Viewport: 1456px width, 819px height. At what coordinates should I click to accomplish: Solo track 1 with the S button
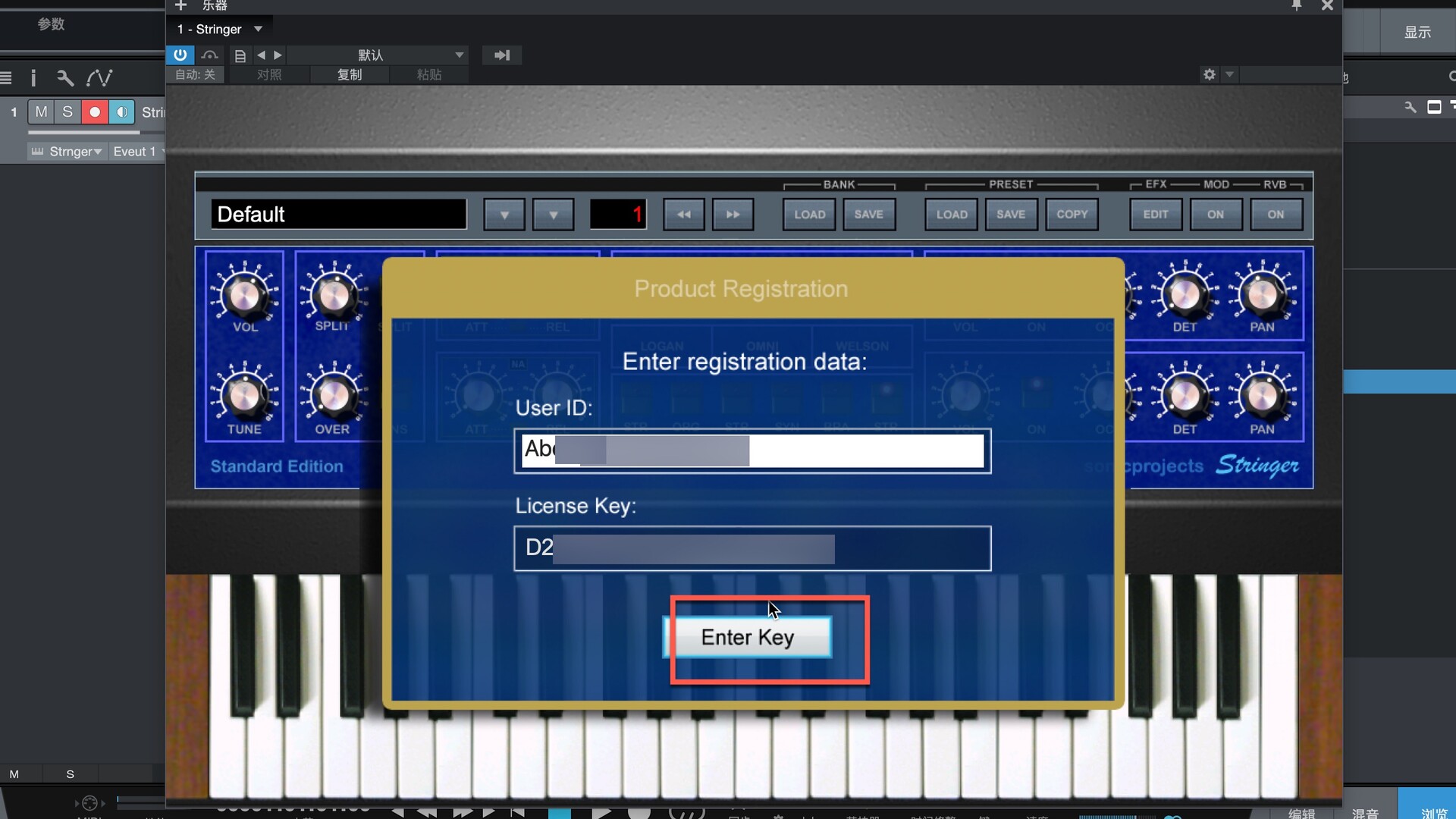pyautogui.click(x=67, y=112)
